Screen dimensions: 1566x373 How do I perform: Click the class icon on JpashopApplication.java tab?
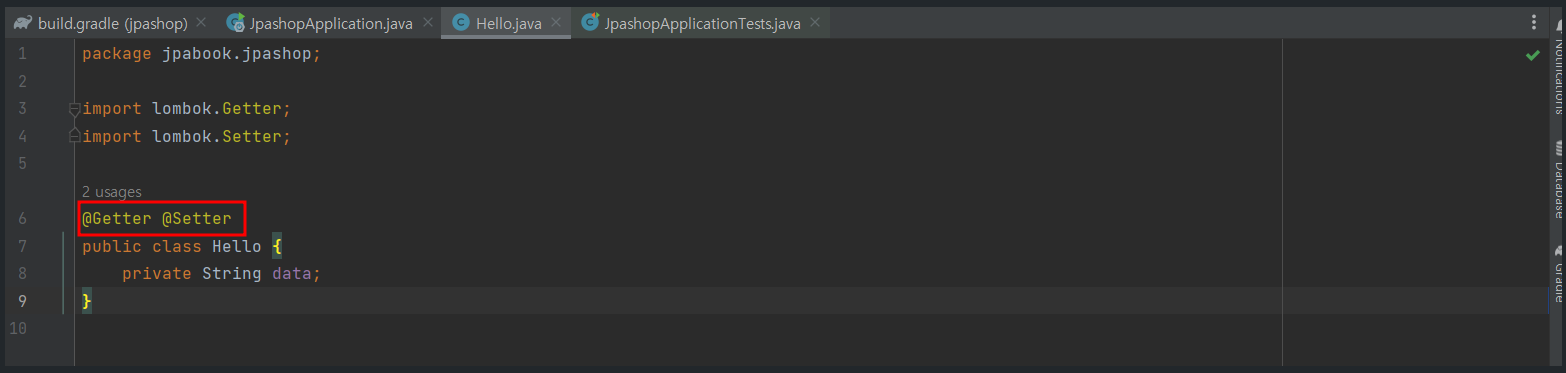pos(236,23)
